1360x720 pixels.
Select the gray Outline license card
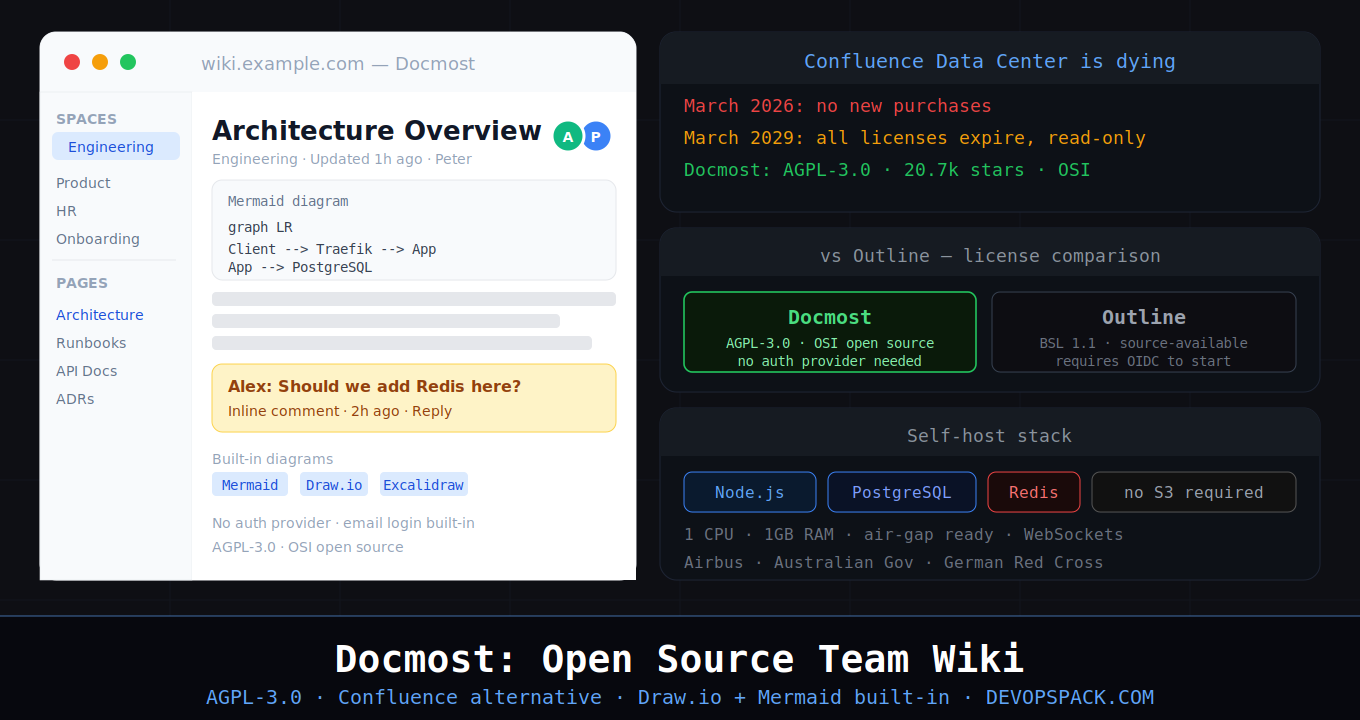(x=1144, y=332)
